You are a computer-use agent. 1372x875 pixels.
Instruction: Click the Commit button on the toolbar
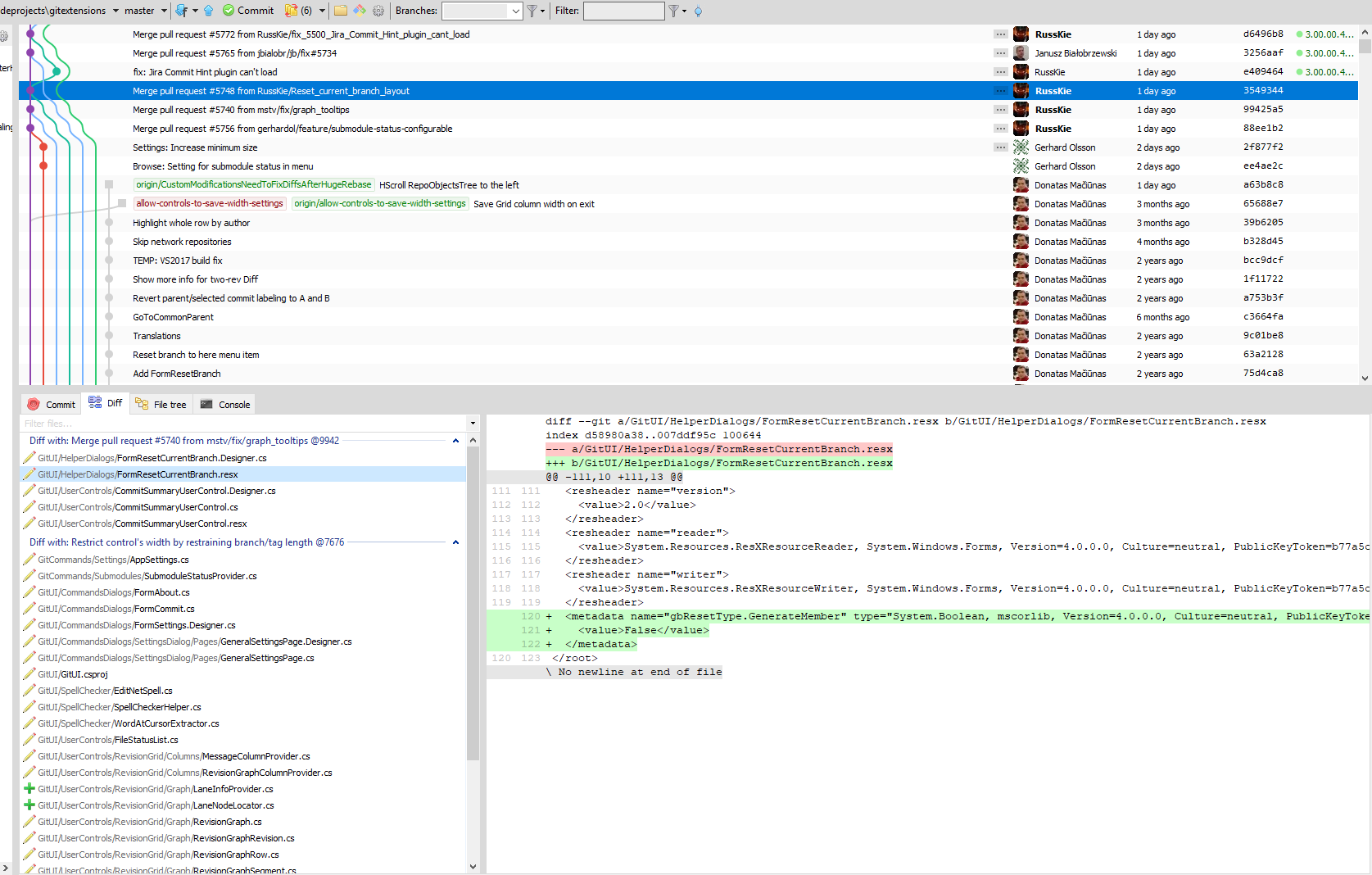pos(248,11)
